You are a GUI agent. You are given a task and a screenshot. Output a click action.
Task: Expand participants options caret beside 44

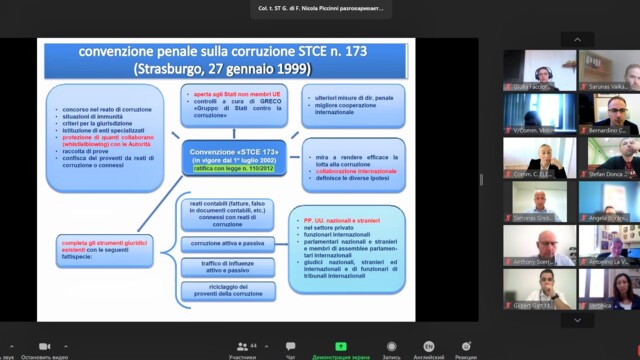(x=267, y=347)
